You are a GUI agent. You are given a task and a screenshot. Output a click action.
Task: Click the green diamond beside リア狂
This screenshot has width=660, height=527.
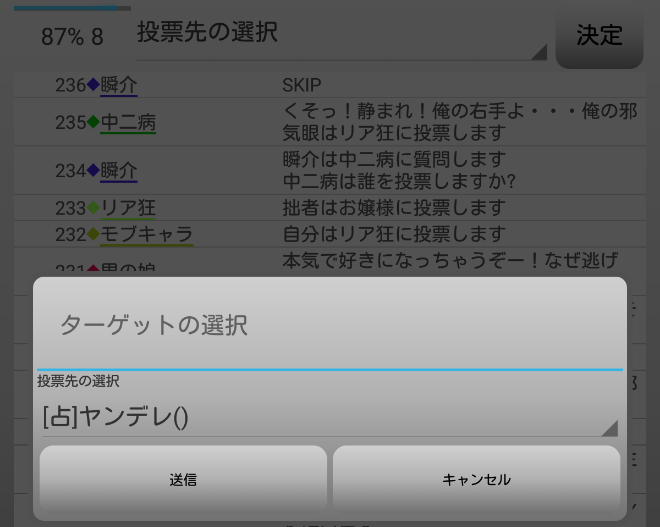click(94, 208)
